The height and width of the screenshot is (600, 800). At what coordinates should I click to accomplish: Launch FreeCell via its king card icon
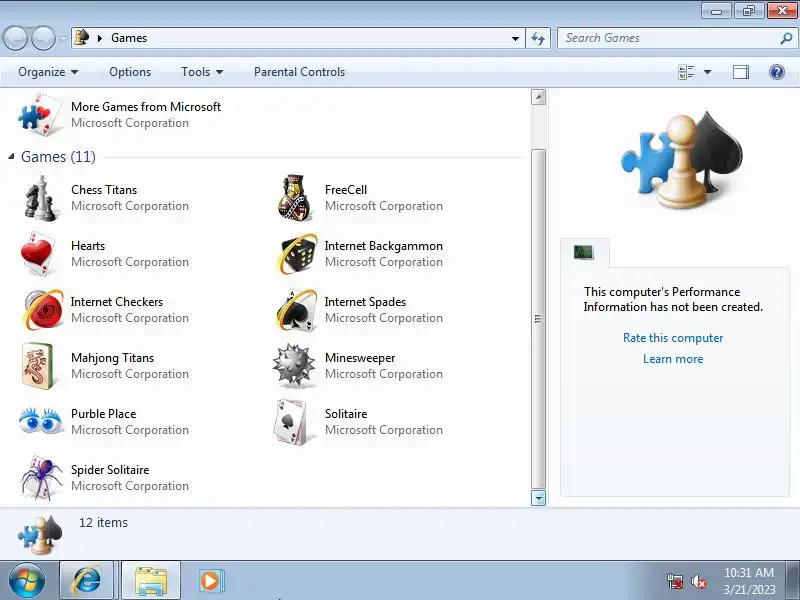pyautogui.click(x=294, y=198)
